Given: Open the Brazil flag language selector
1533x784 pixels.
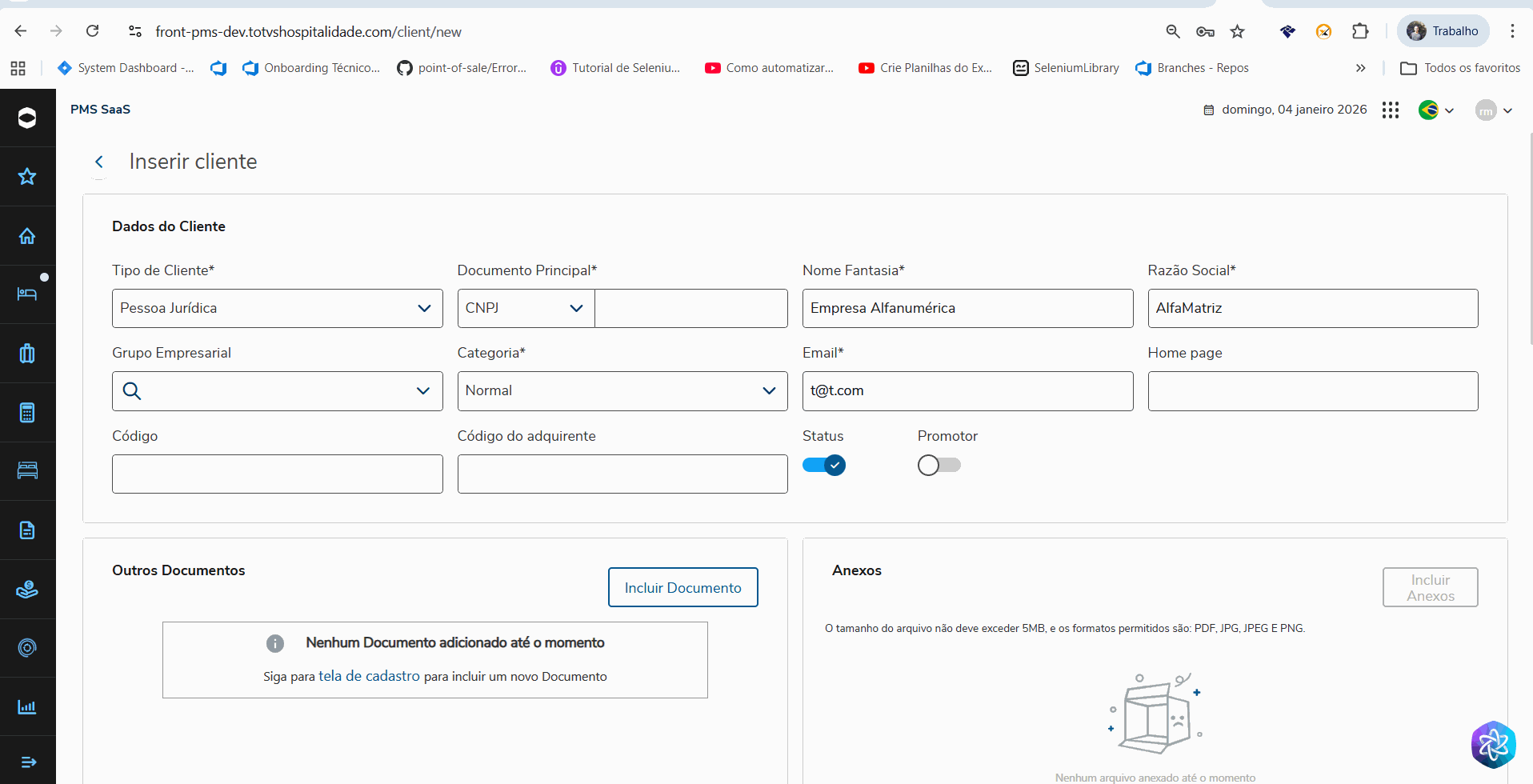Looking at the screenshot, I should click(x=1435, y=110).
